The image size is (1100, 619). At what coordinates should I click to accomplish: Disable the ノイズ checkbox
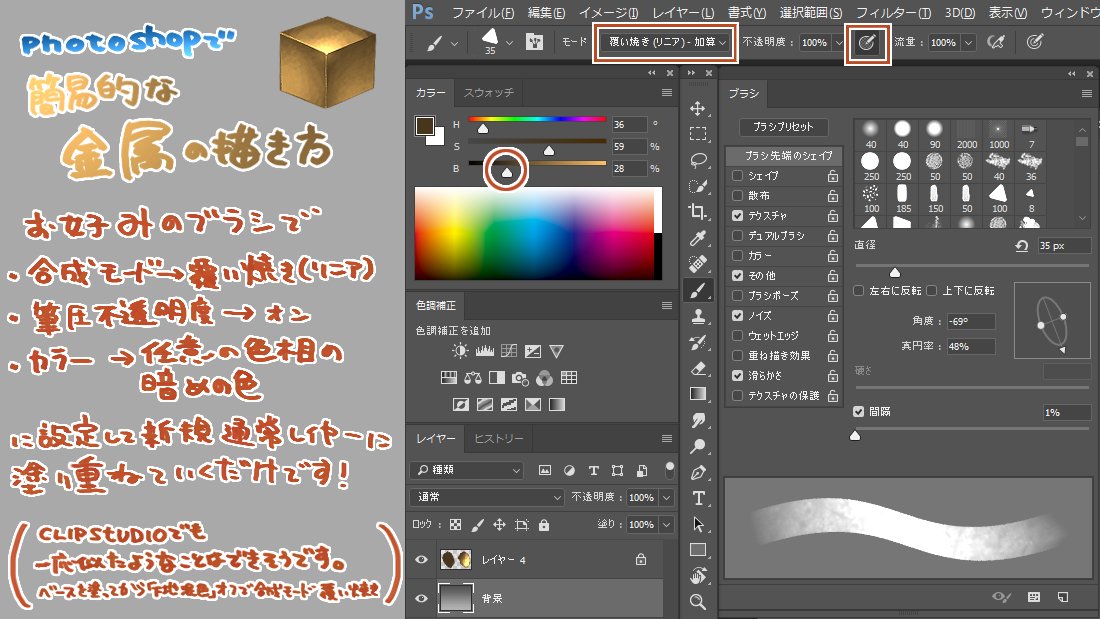[737, 316]
